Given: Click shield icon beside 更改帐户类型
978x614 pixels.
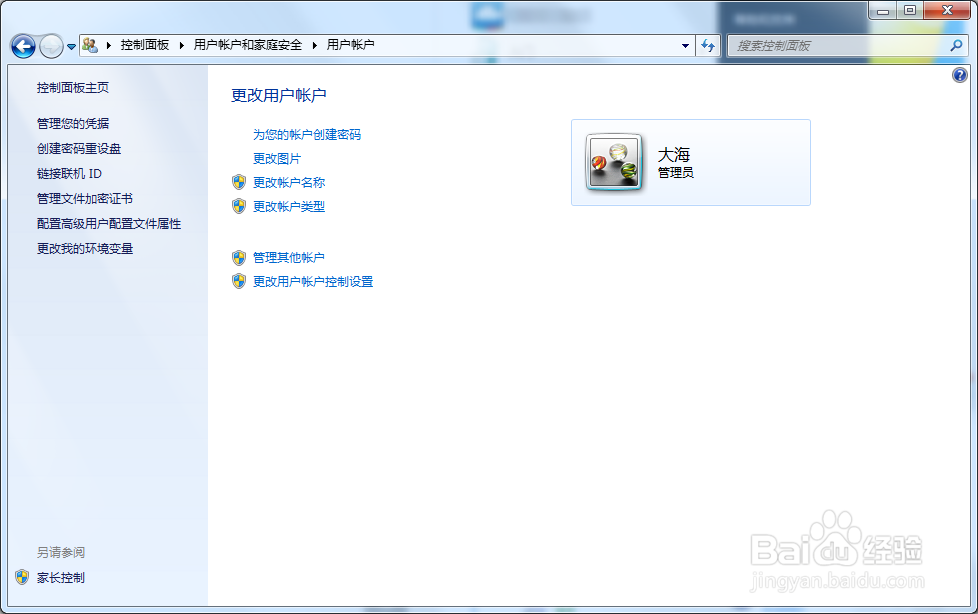Looking at the screenshot, I should 239,206.
